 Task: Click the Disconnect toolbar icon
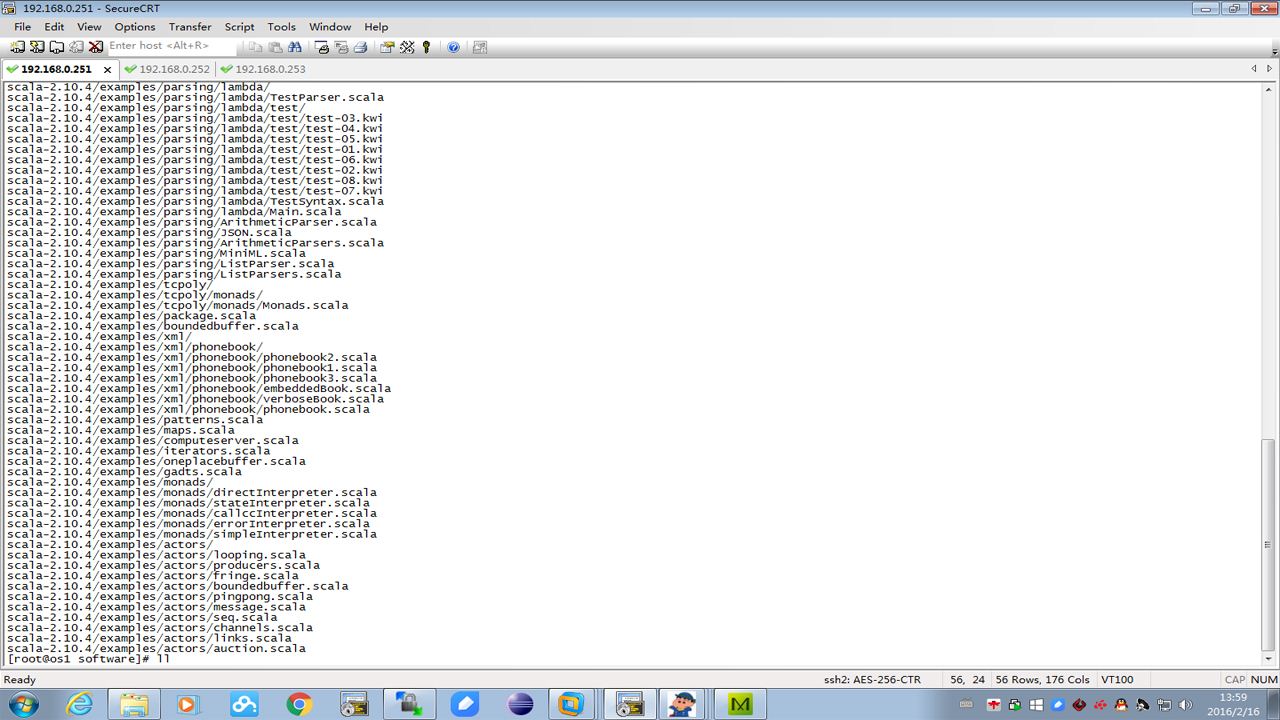point(96,47)
